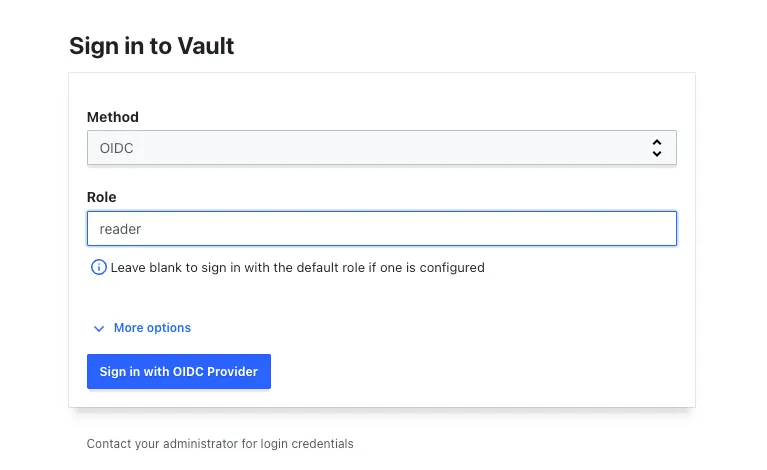Screen dimensions: 767x470
Task: Expand the More options chevron
Action: 99,328
